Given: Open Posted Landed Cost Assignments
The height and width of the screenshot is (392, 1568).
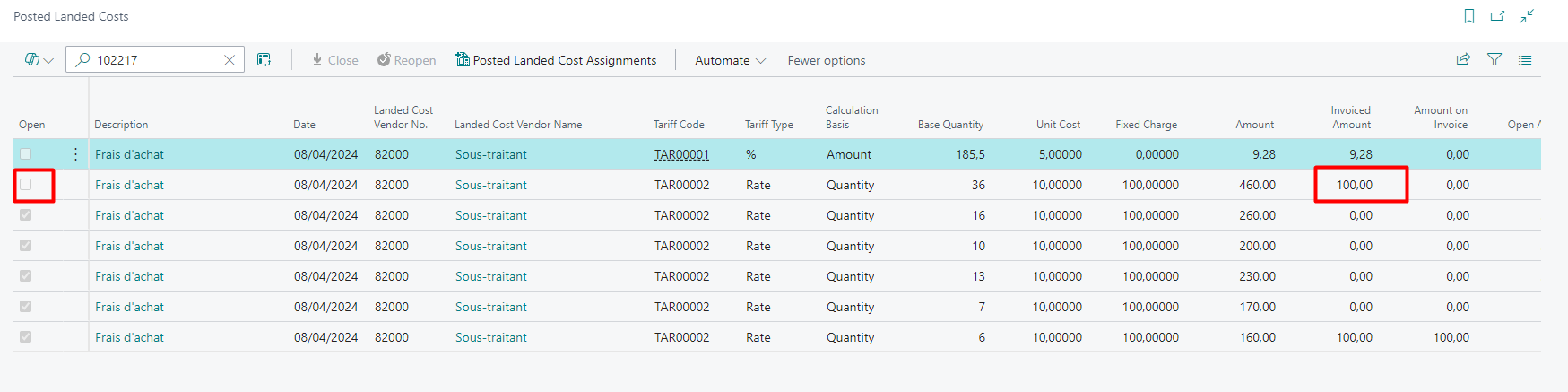Looking at the screenshot, I should (556, 60).
